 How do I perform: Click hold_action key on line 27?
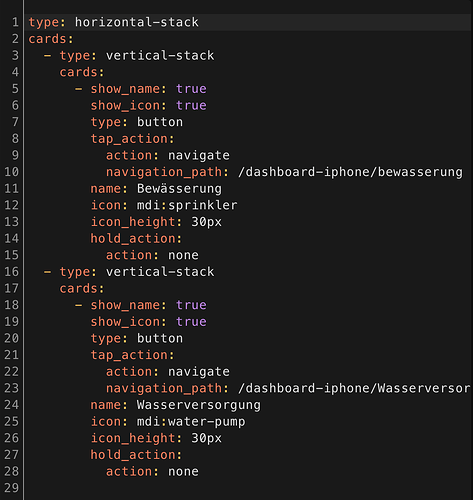133,455
